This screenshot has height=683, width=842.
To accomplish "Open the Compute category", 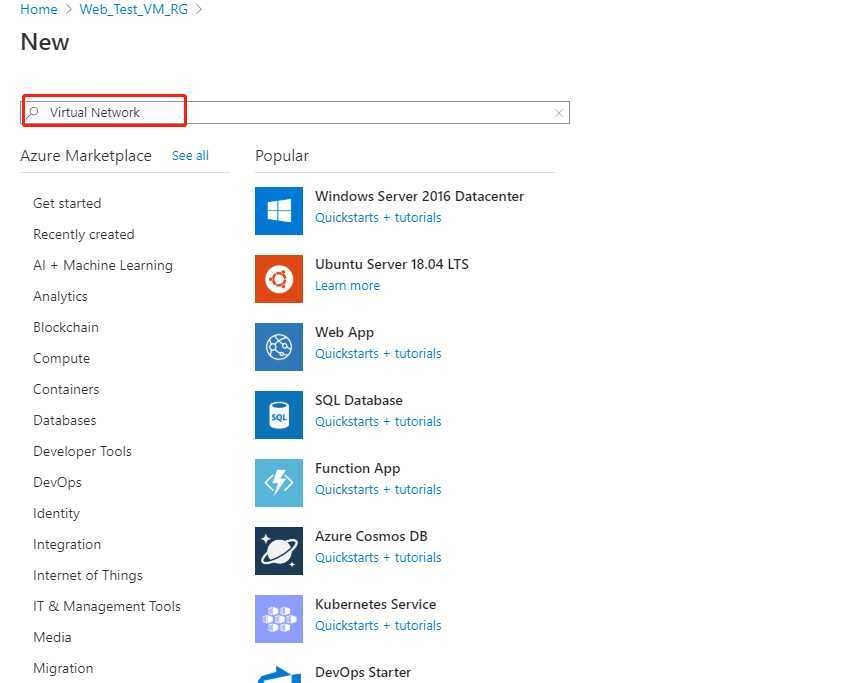I will pos(61,359).
